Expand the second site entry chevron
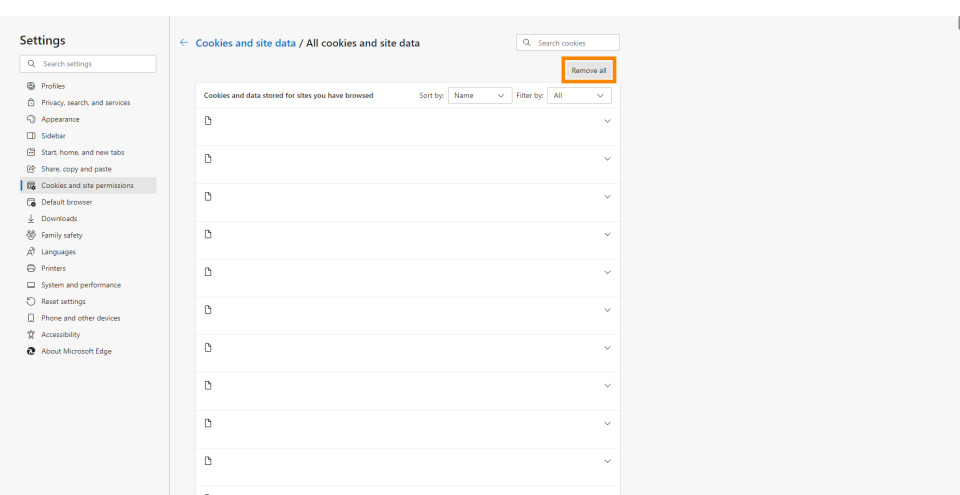Image resolution: width=960 pixels, height=495 pixels. pos(607,159)
